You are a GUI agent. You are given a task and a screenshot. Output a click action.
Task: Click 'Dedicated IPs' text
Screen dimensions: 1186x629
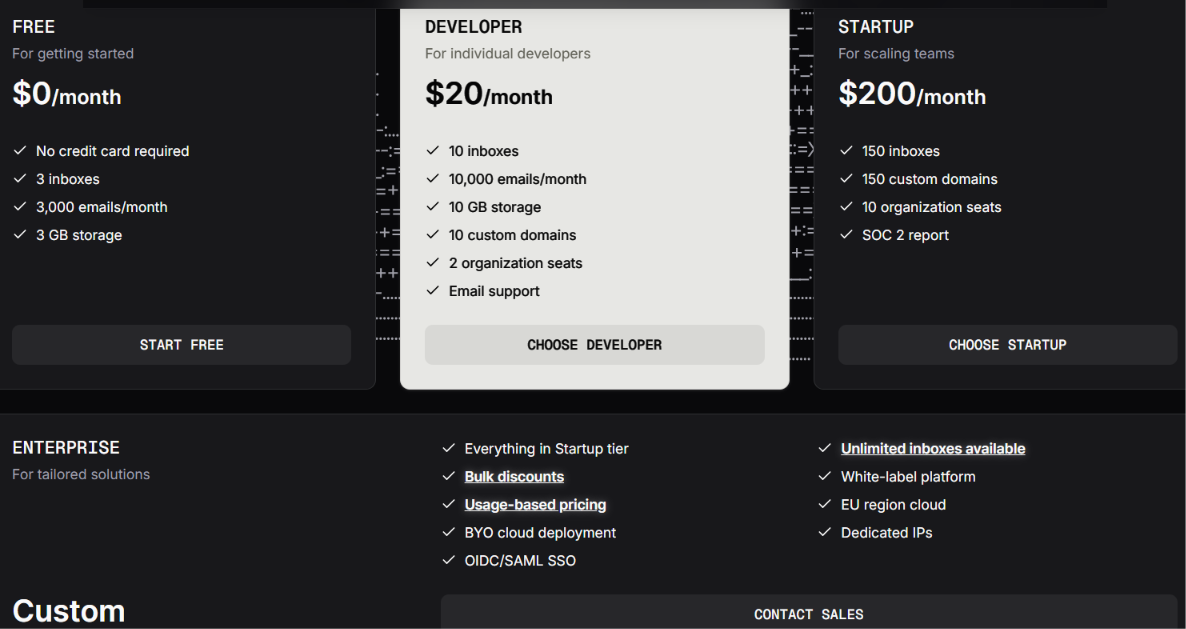(886, 532)
